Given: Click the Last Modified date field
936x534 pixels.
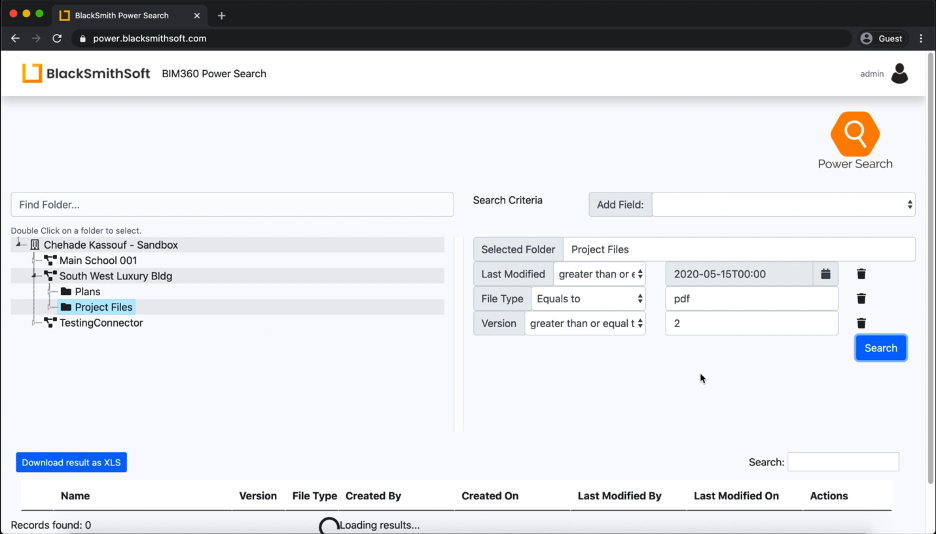Looking at the screenshot, I should coord(739,274).
